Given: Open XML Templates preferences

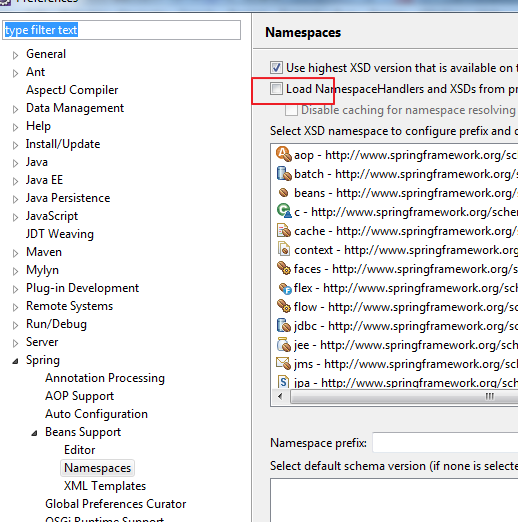Looking at the screenshot, I should coord(105,486).
